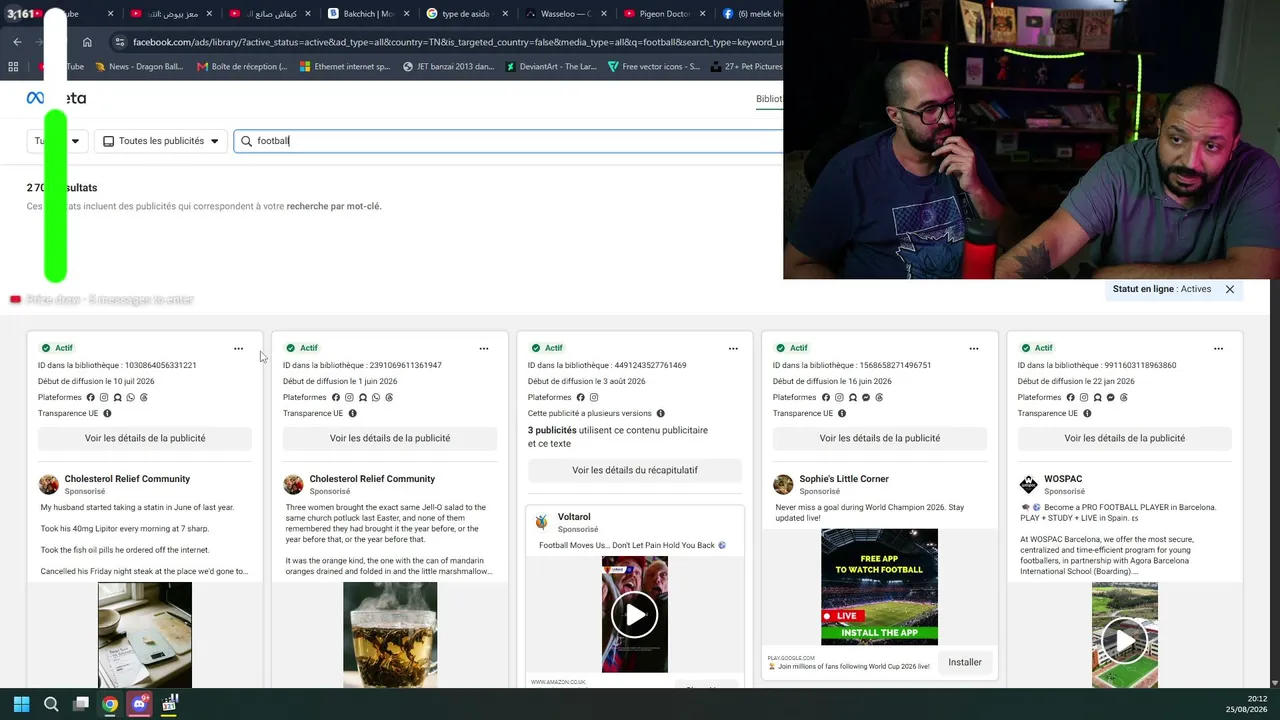Click 'Voir les détails de la publicité' for ad 1568658271496751
The width and height of the screenshot is (1280, 720).
pos(880,438)
